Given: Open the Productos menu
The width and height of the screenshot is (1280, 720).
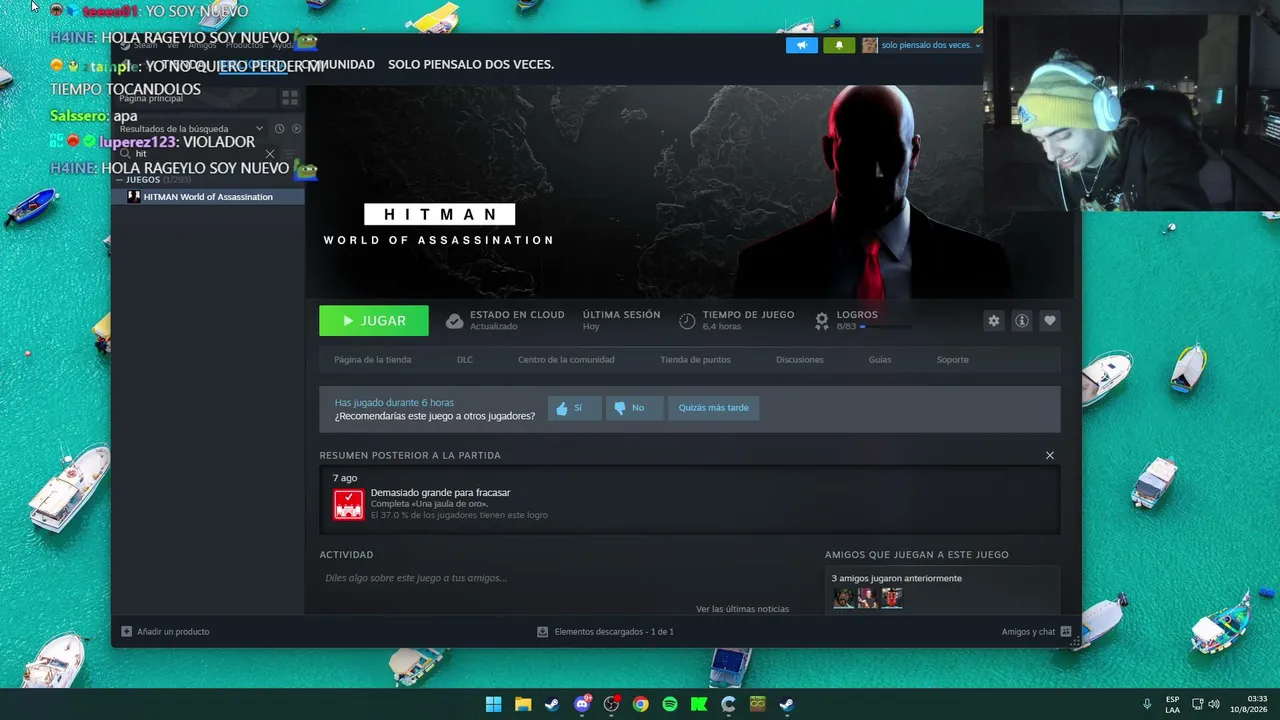Looking at the screenshot, I should (244, 45).
